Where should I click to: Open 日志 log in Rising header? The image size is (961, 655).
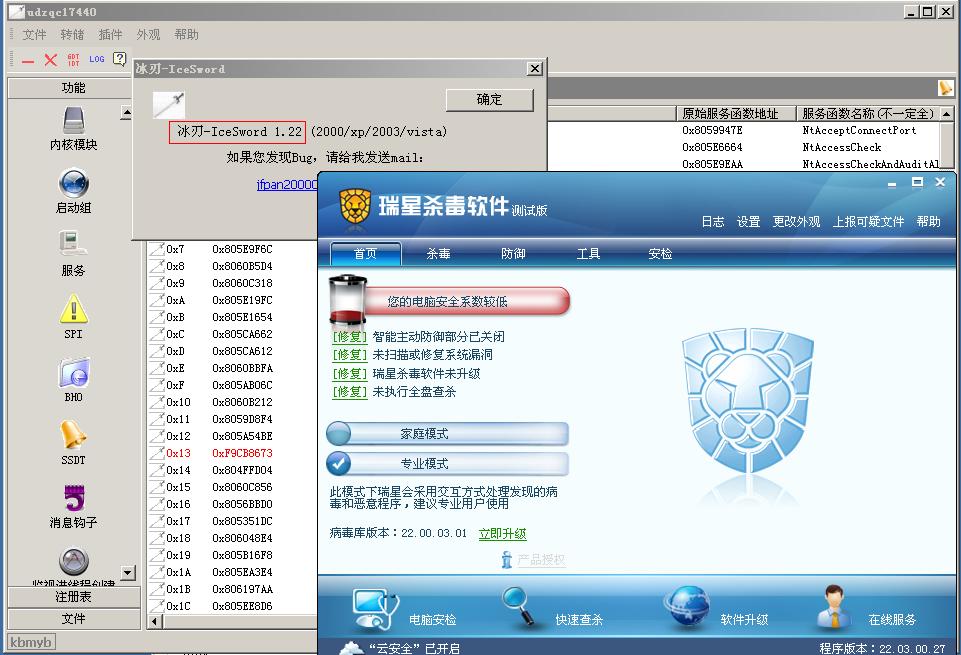[x=713, y=222]
